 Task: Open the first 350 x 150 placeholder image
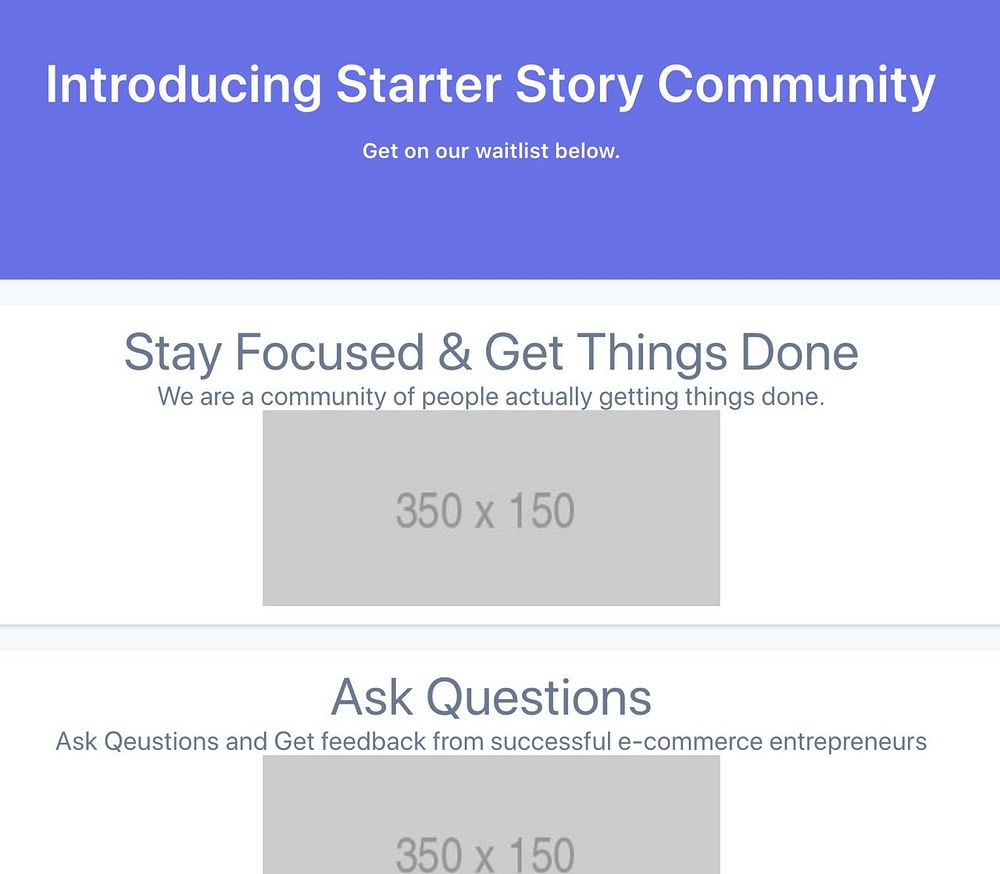[x=491, y=508]
